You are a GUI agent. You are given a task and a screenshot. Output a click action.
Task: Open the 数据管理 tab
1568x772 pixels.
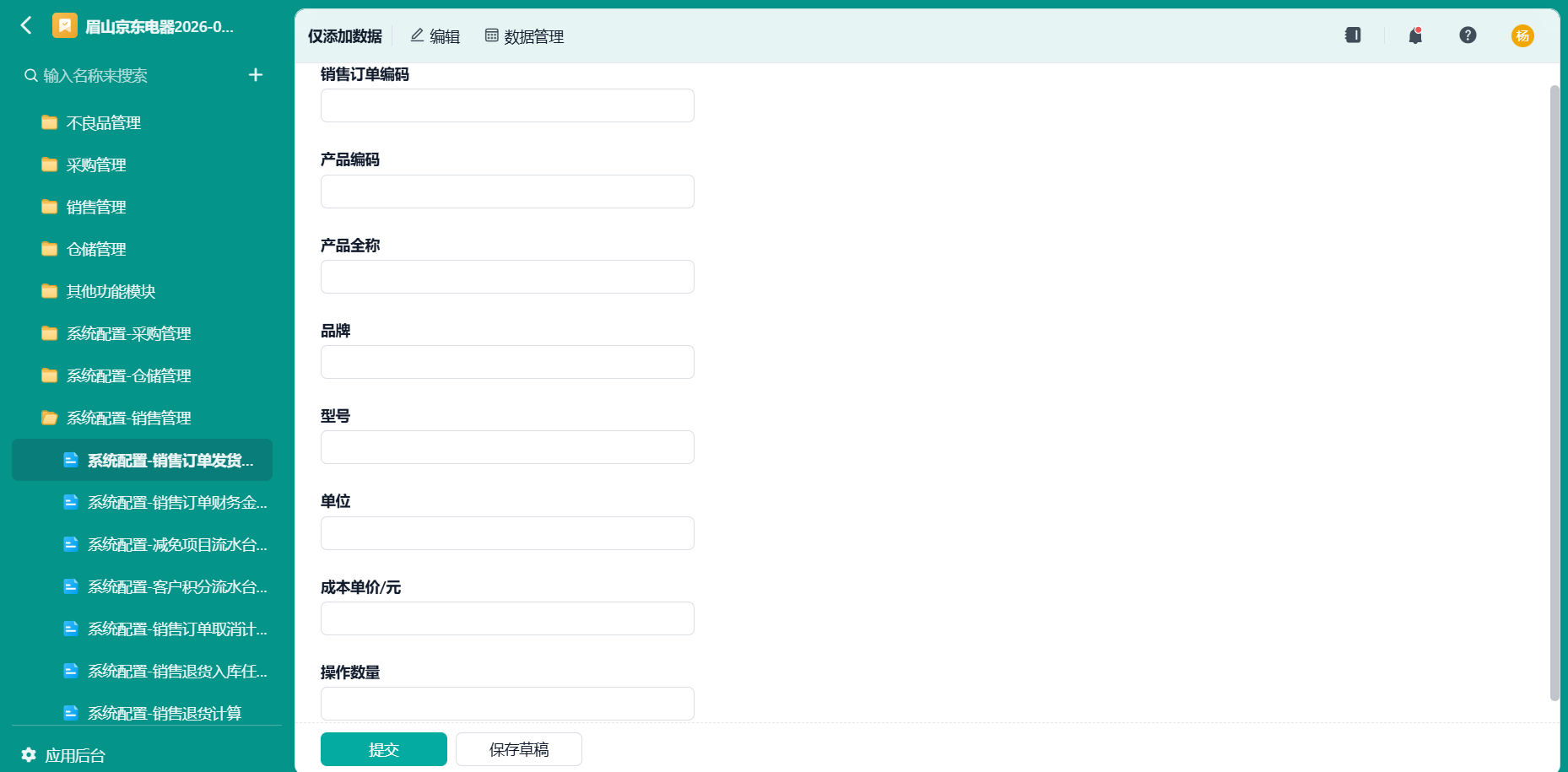524,36
